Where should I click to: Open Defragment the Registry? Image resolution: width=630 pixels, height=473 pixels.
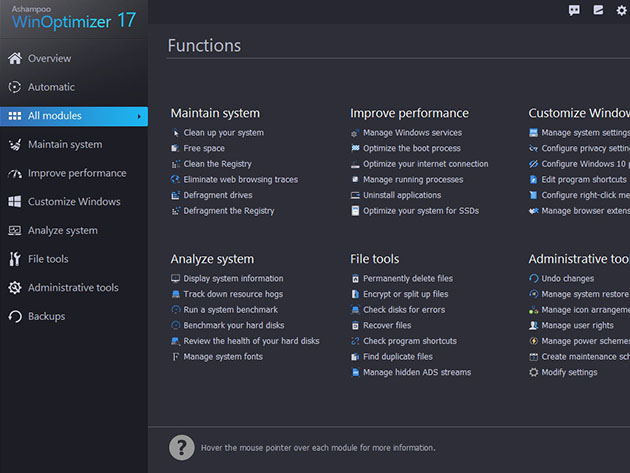tap(229, 211)
